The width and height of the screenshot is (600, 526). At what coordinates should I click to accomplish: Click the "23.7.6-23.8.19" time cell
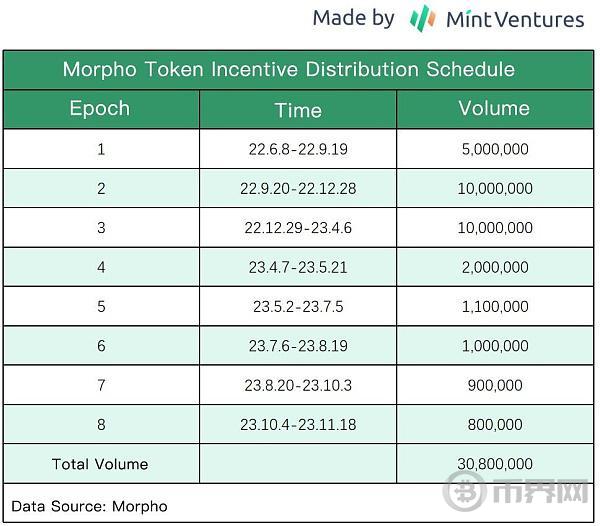click(298, 346)
